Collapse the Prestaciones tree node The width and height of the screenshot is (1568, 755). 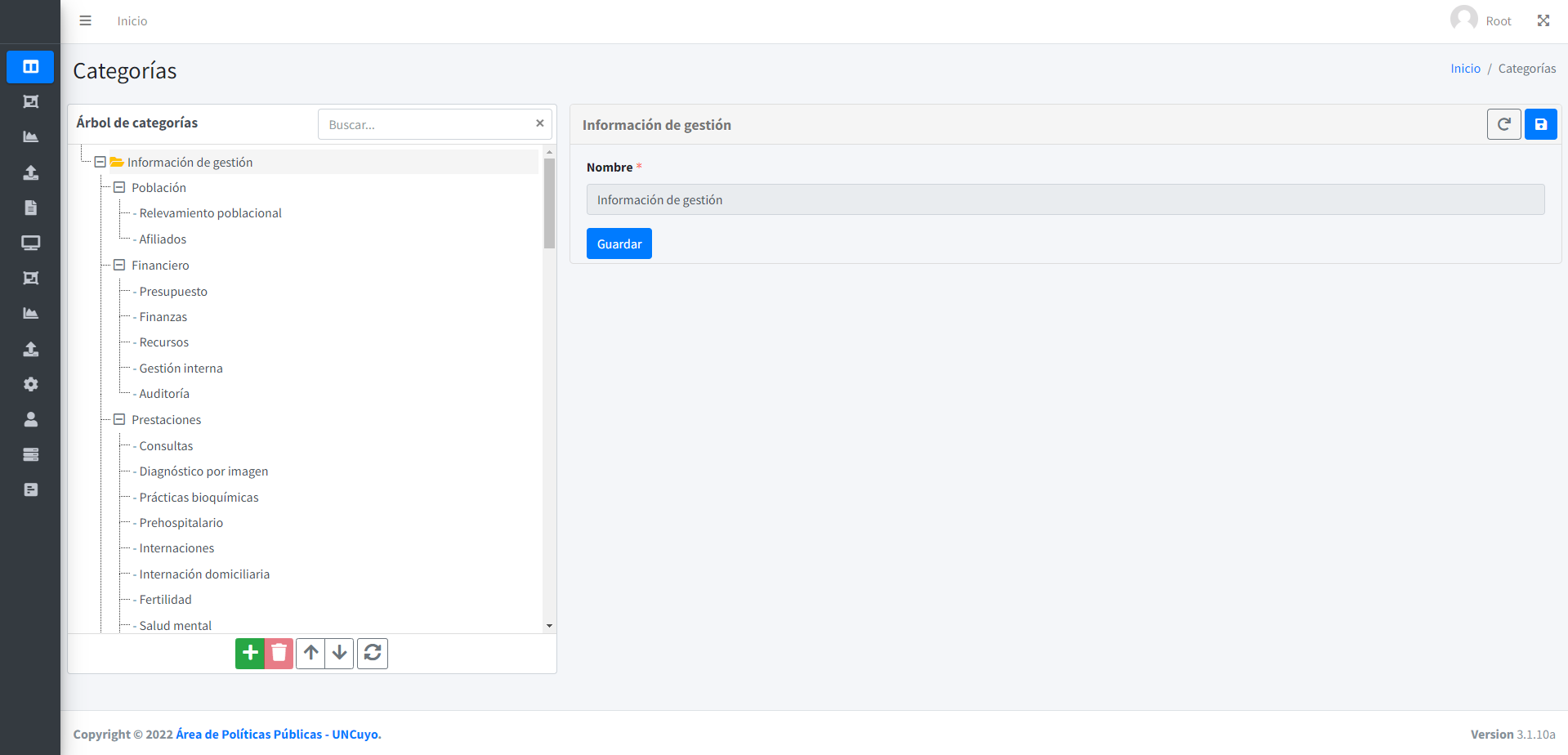119,420
